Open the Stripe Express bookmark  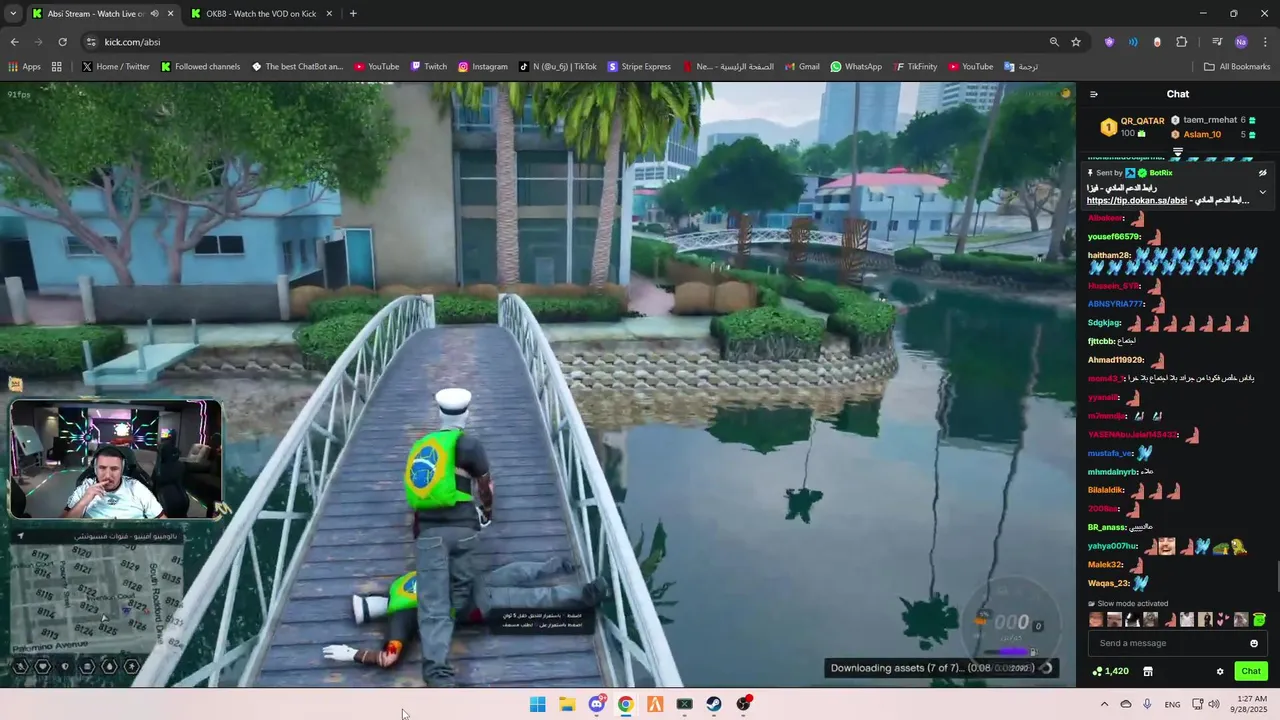pyautogui.click(x=639, y=67)
